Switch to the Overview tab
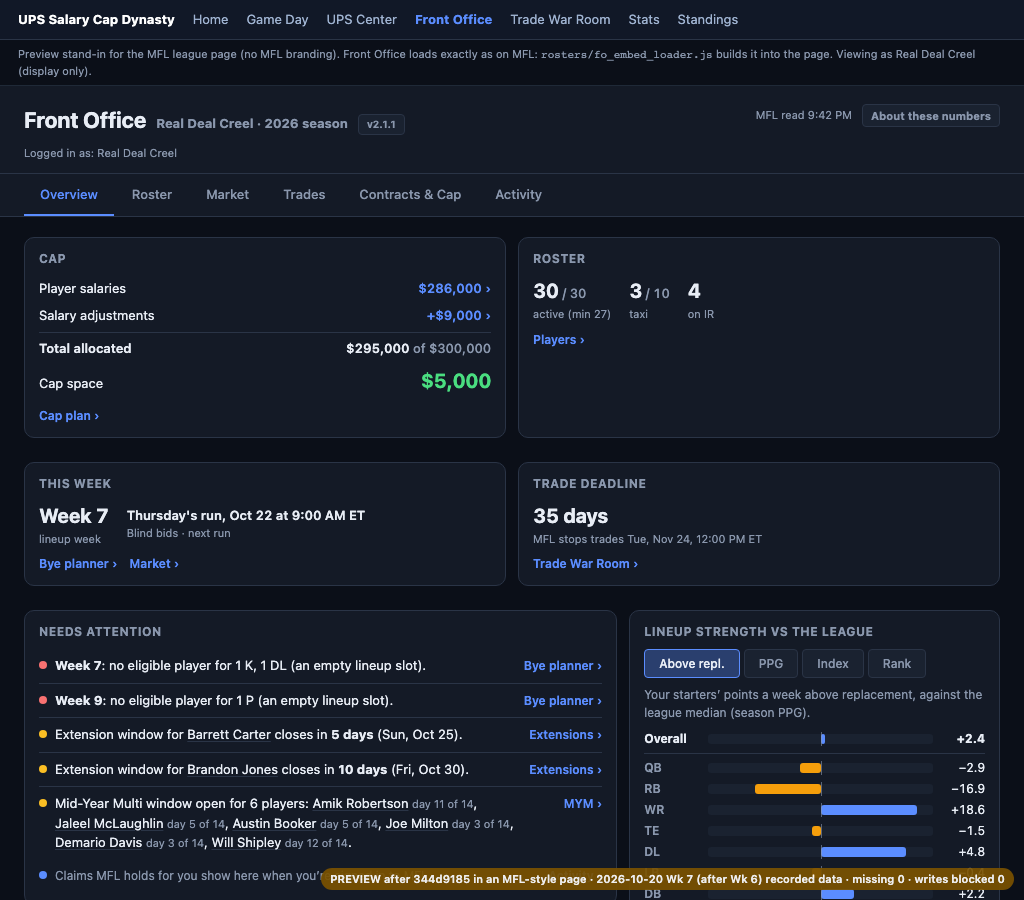 (69, 195)
